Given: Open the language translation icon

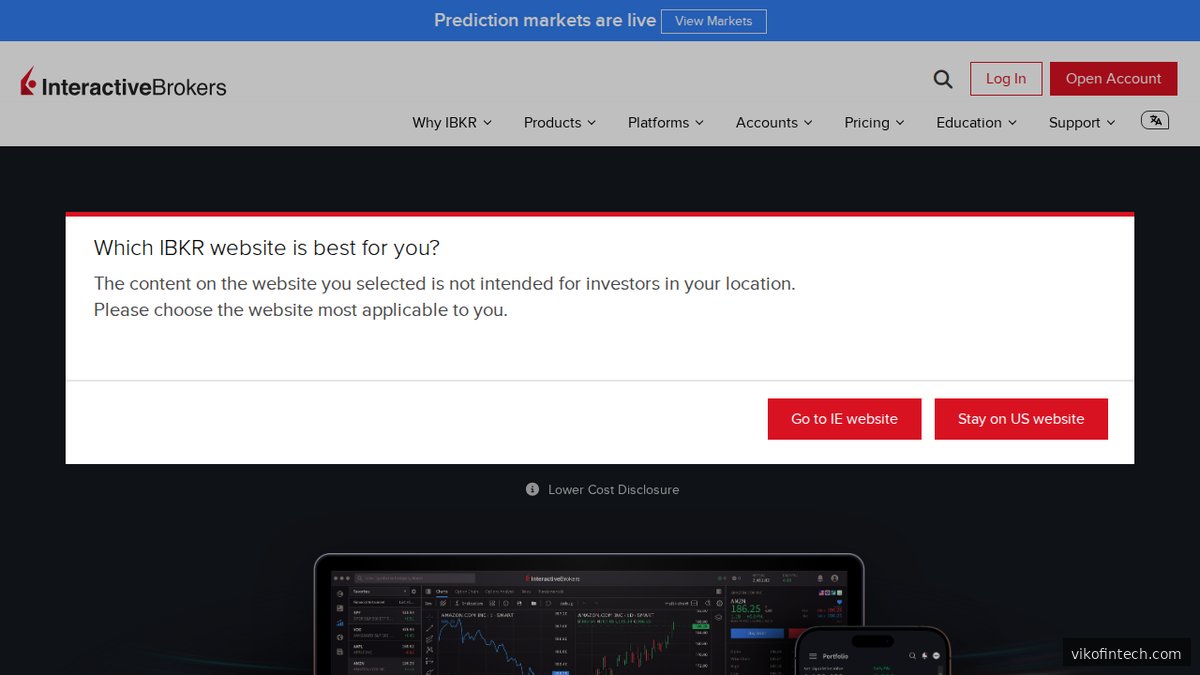Looking at the screenshot, I should 1154,120.
